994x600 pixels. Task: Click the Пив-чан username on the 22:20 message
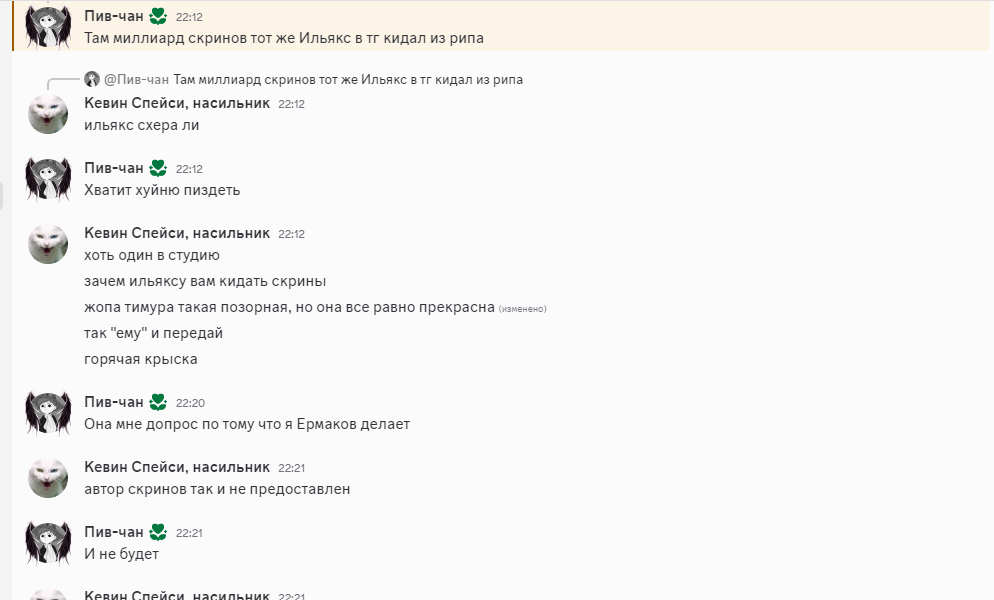[114, 402]
